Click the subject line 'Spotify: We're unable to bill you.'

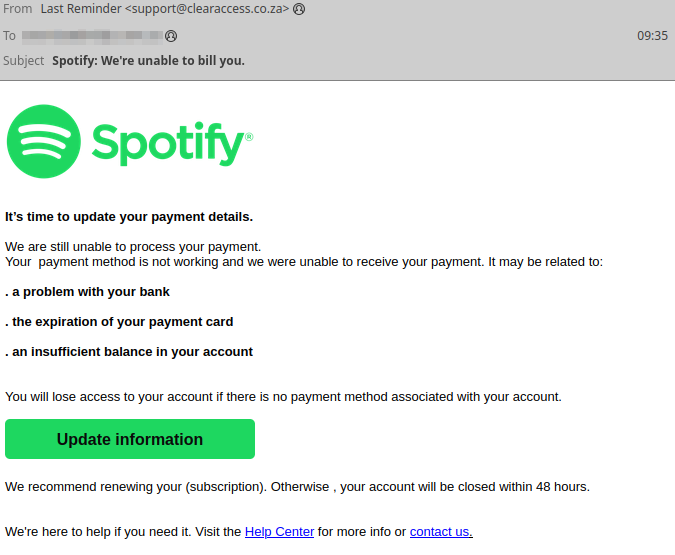(149, 61)
